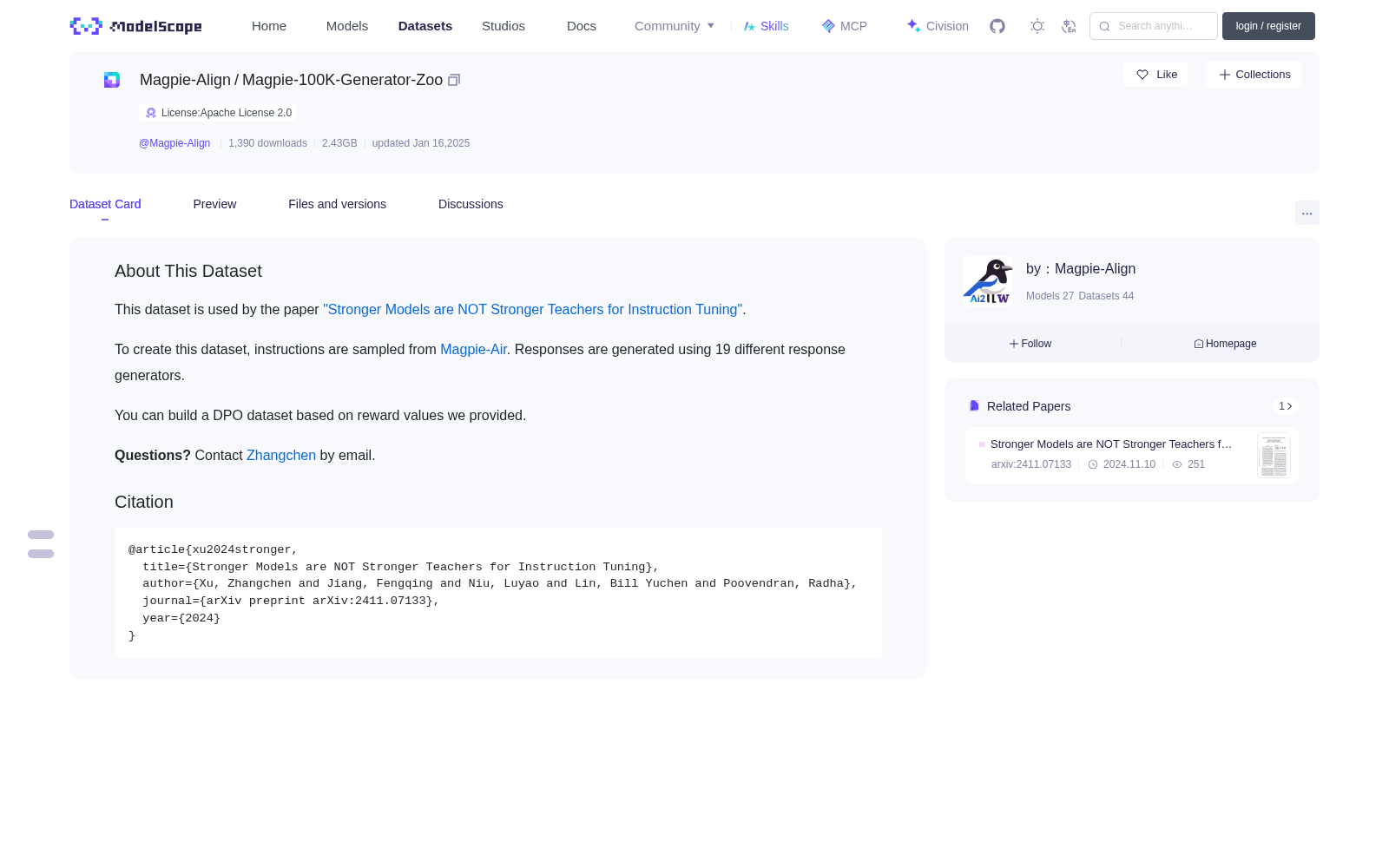1389x868 pixels.
Task: Follow the Magpie-Align organization
Action: (x=1030, y=344)
